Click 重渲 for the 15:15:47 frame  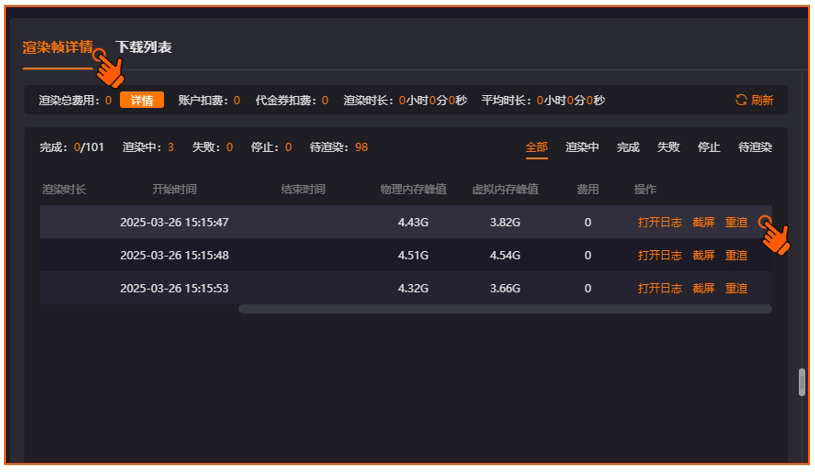pos(736,222)
